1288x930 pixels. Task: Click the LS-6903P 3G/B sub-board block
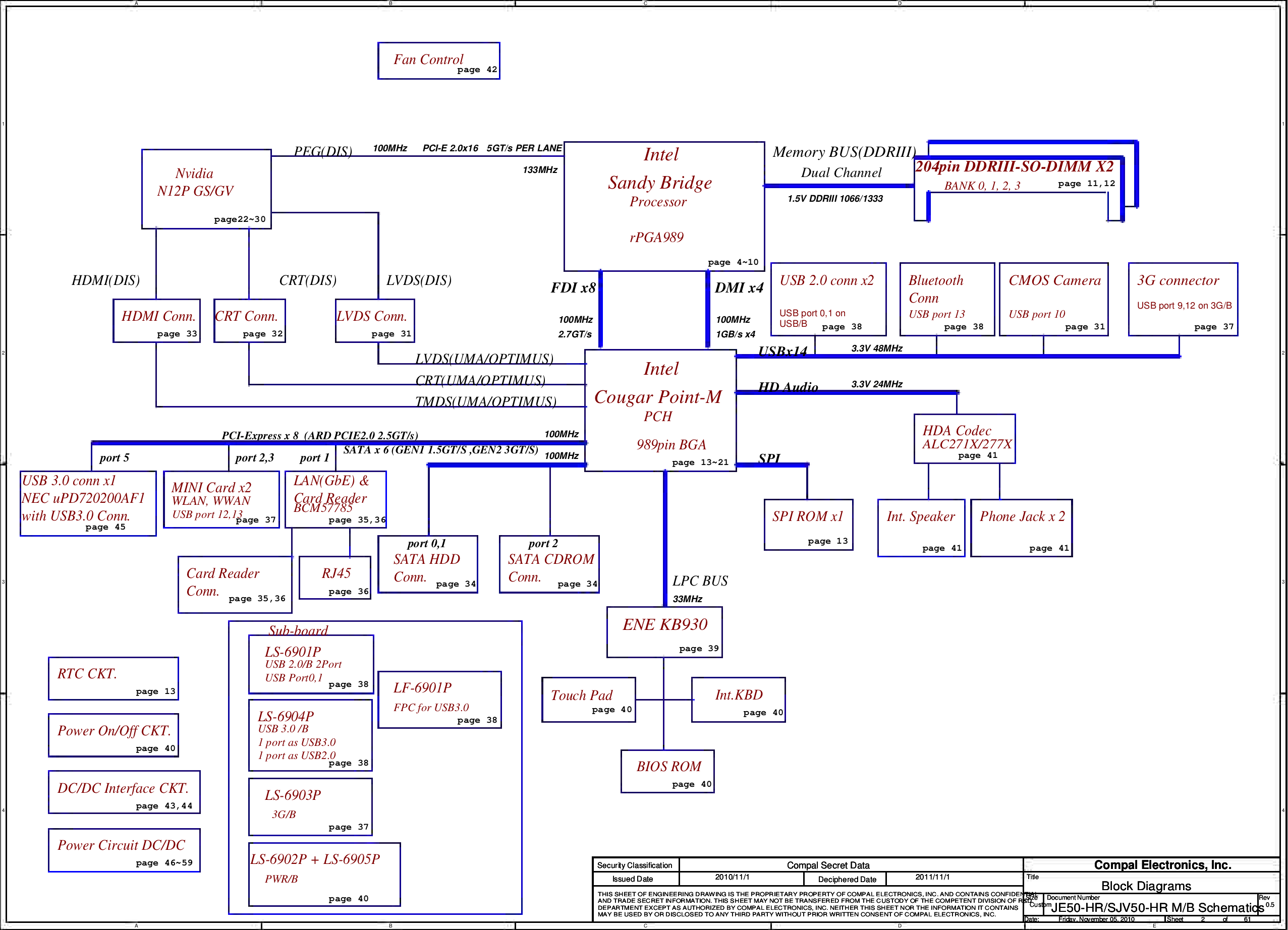310,806
